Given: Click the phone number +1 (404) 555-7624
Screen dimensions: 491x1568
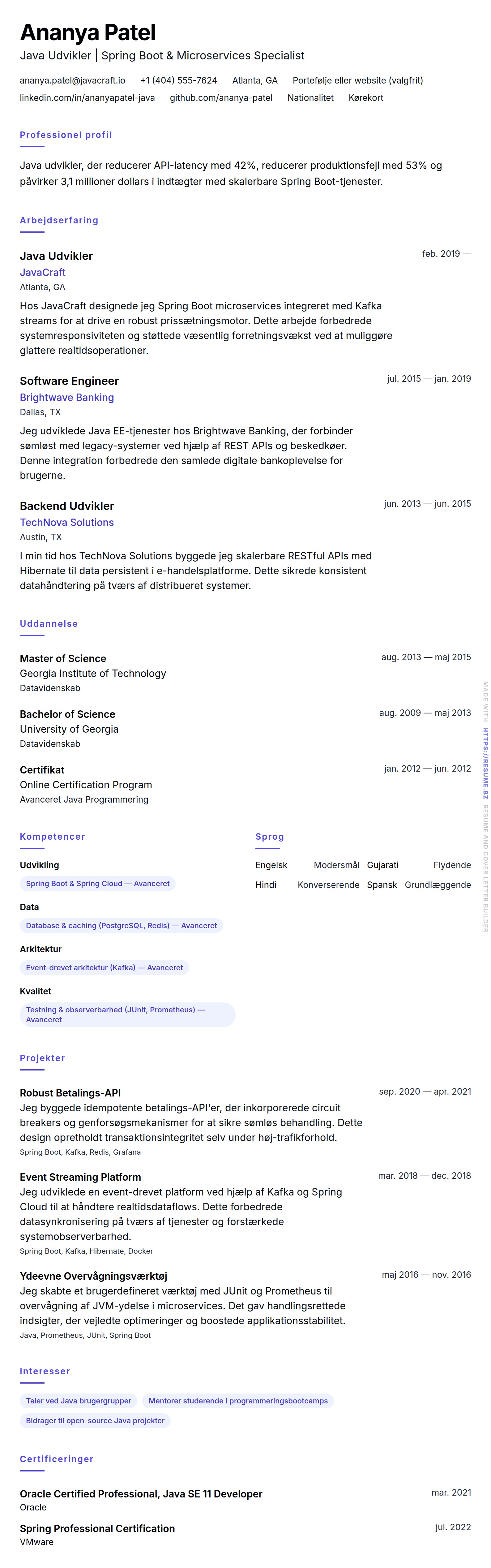Looking at the screenshot, I should 178,80.
